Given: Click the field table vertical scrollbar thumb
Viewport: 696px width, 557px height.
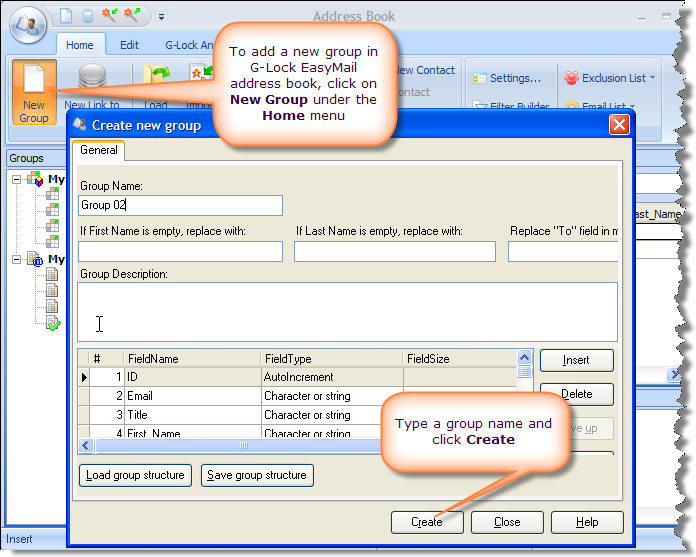Looking at the screenshot, I should [524, 371].
